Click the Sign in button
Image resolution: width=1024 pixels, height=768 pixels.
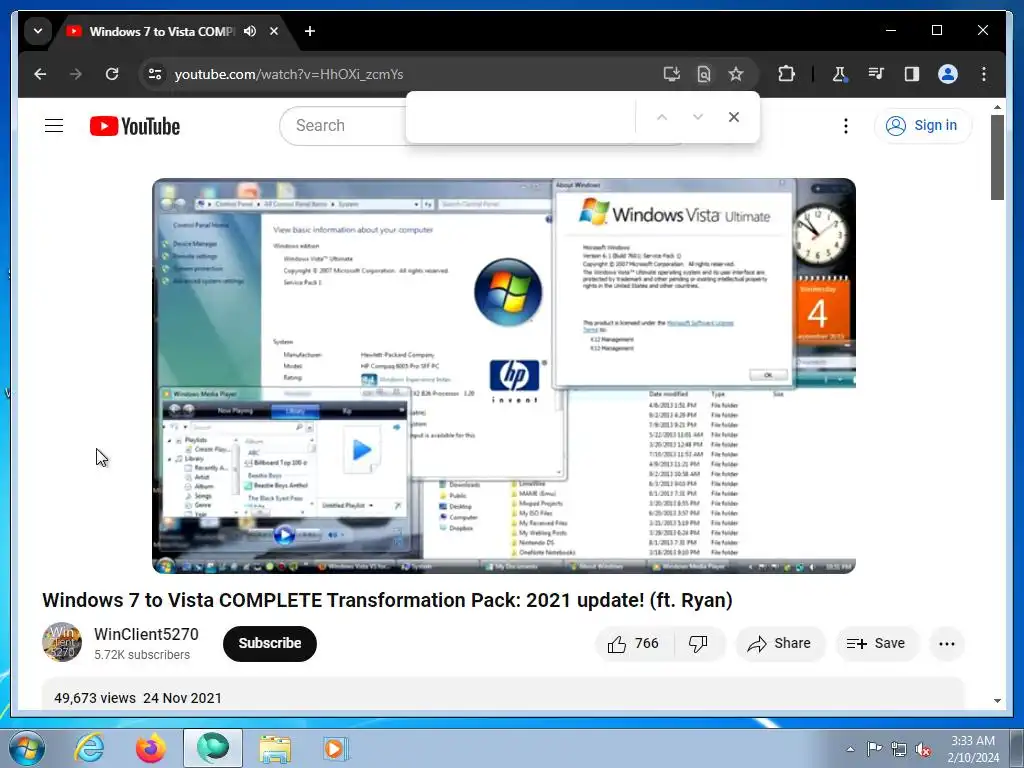pyautogui.click(x=922, y=125)
